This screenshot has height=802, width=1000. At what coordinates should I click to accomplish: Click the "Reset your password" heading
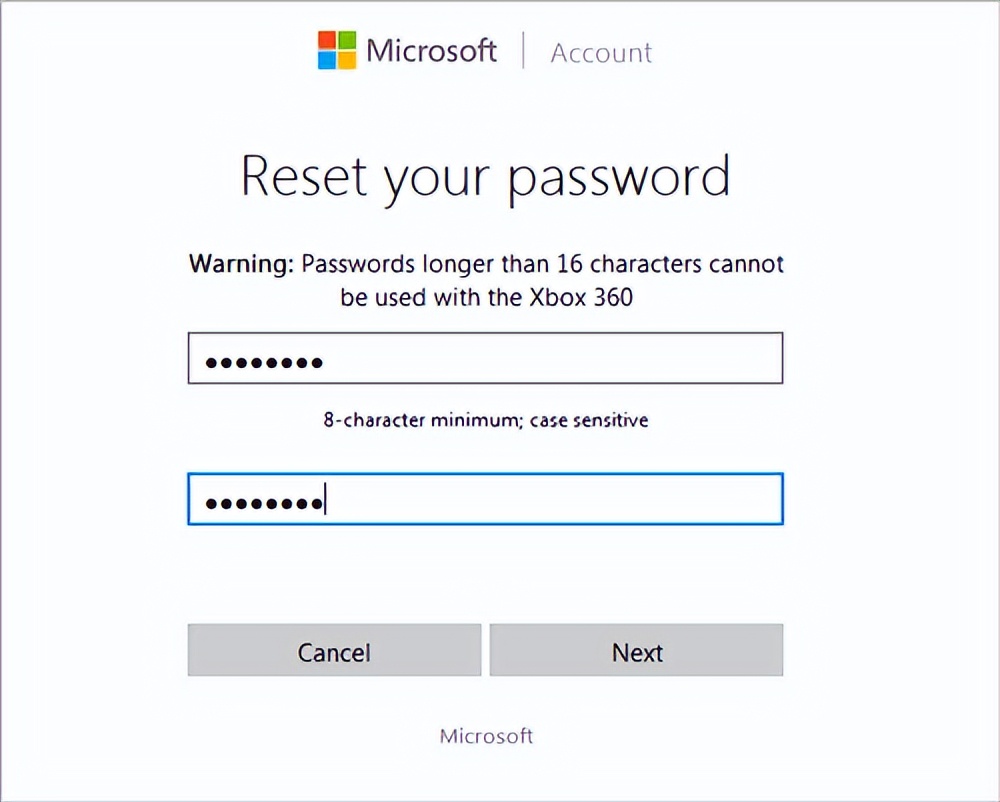485,176
